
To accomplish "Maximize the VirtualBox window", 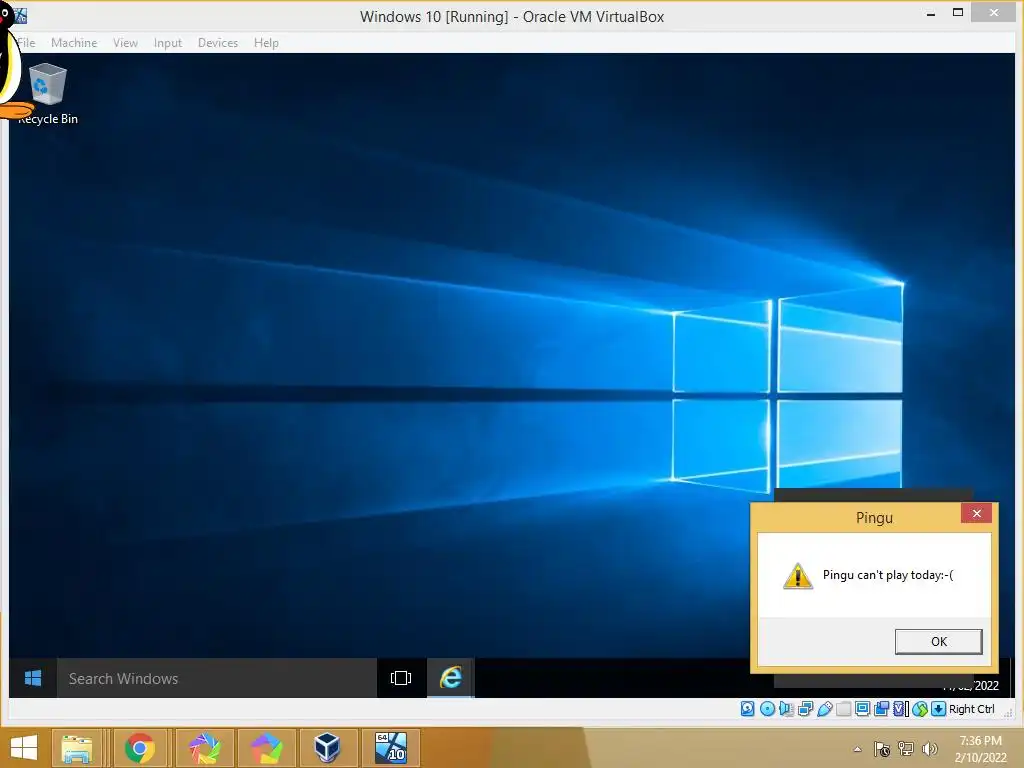I will (x=958, y=12).
